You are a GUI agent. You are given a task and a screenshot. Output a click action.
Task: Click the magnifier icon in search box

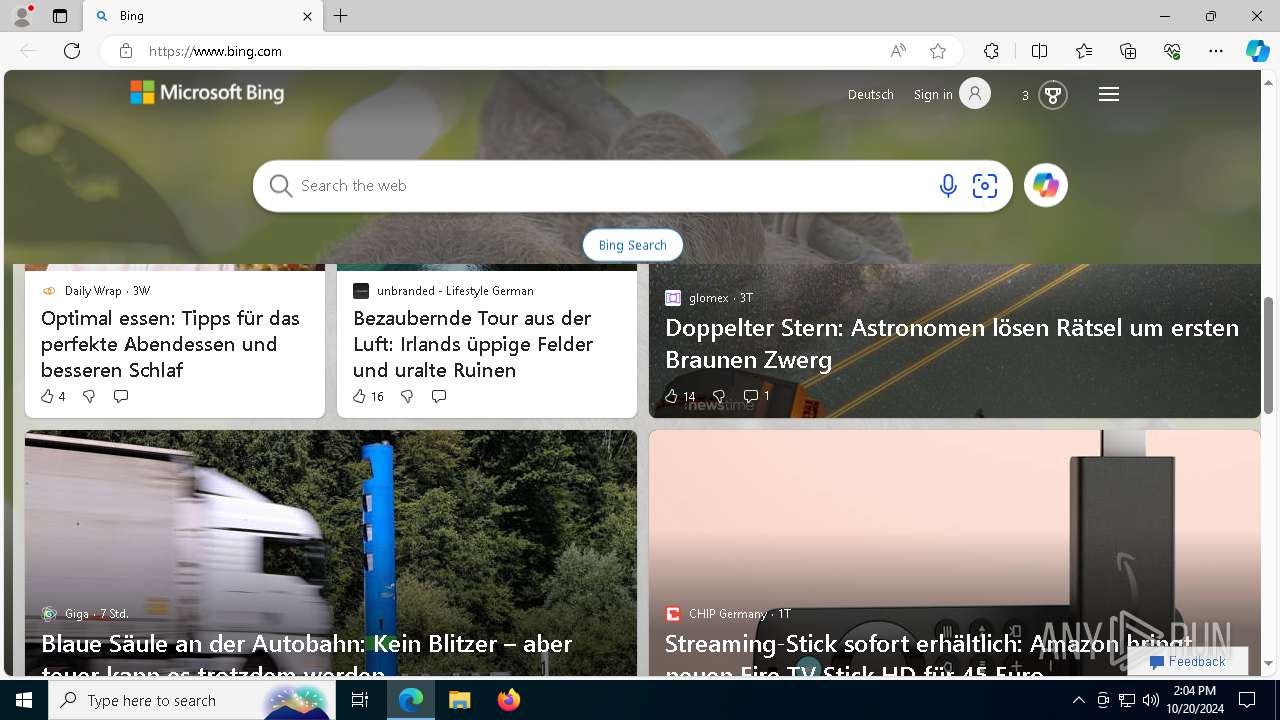(281, 186)
